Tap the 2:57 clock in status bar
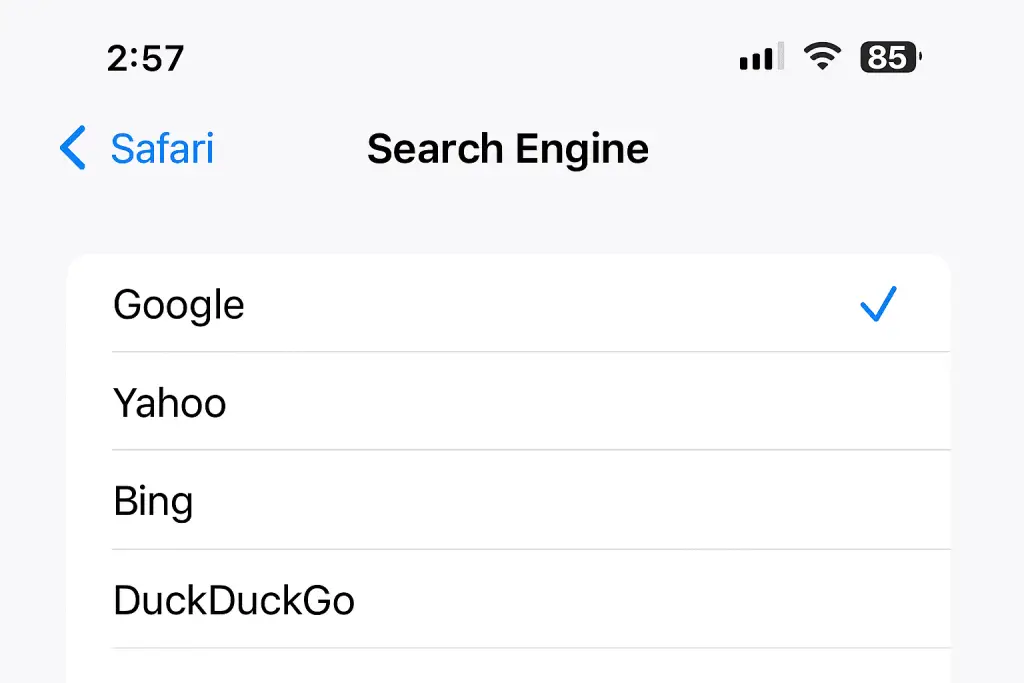Image resolution: width=1024 pixels, height=683 pixels. (x=145, y=58)
